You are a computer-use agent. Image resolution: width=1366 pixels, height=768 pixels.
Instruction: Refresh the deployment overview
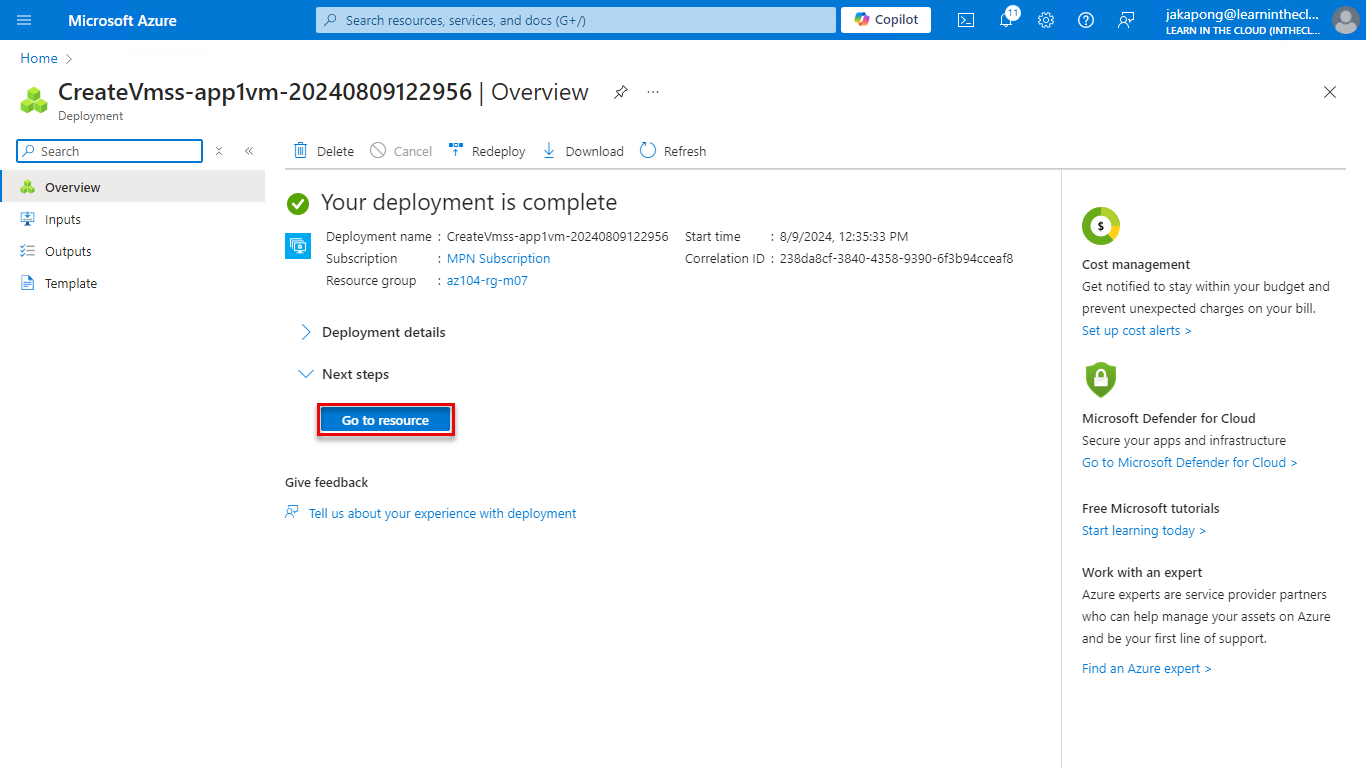(x=672, y=151)
